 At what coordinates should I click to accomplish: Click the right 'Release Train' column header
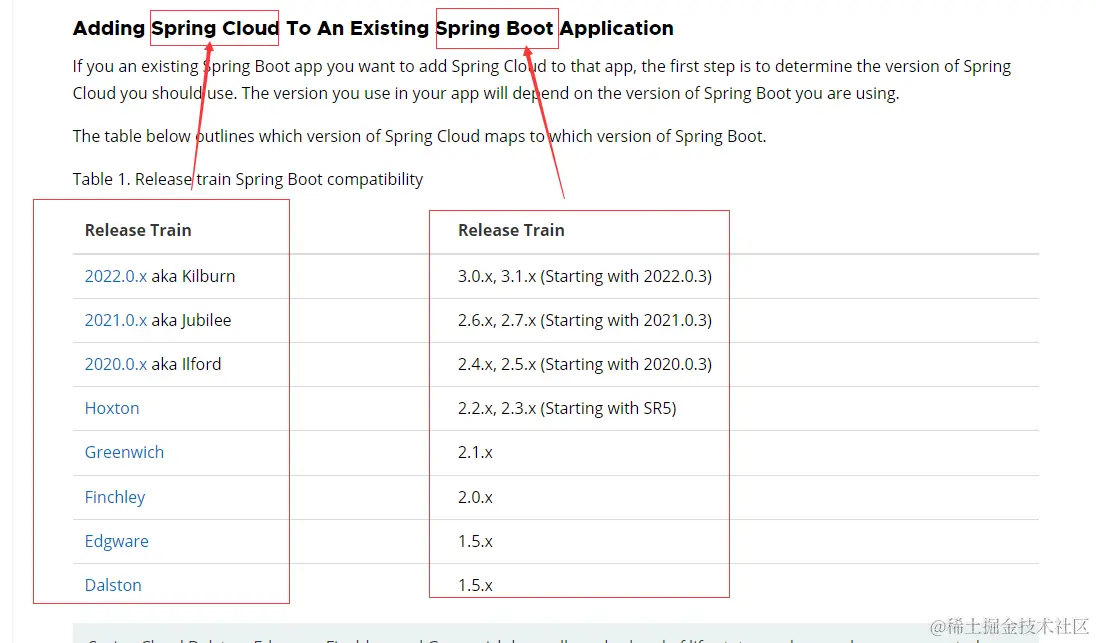[511, 230]
